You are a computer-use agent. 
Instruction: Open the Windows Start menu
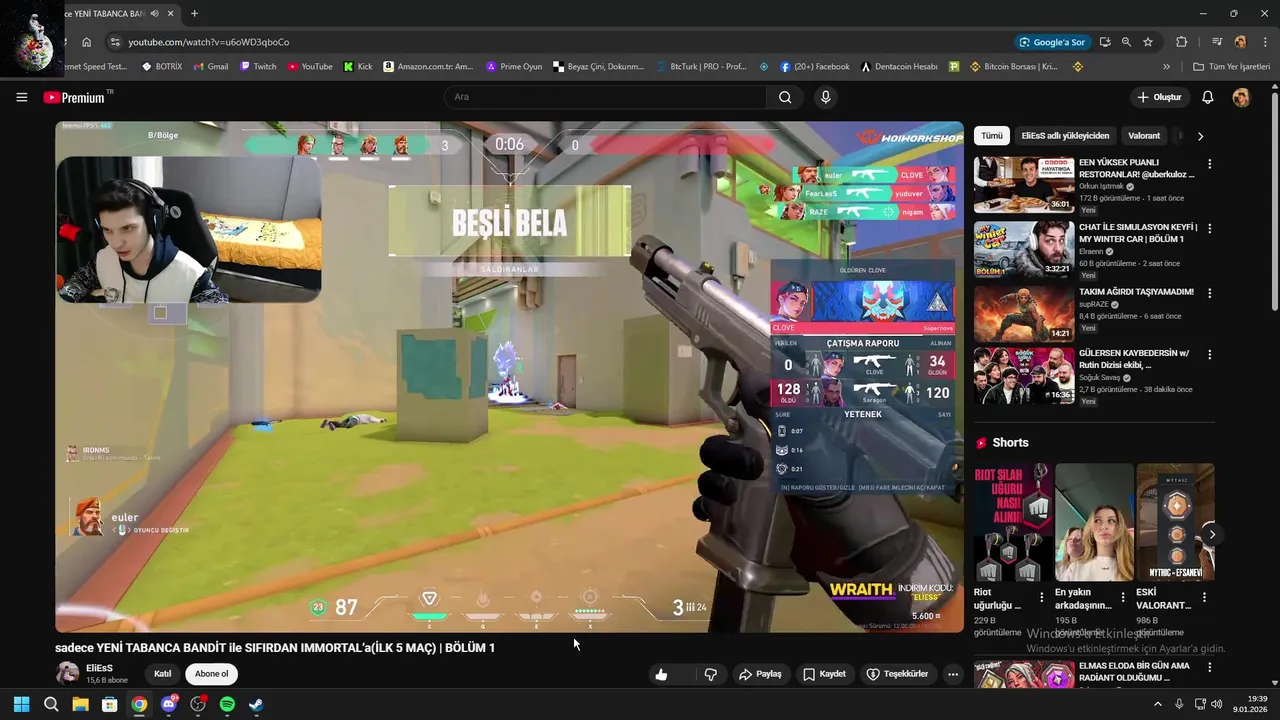click(21, 704)
